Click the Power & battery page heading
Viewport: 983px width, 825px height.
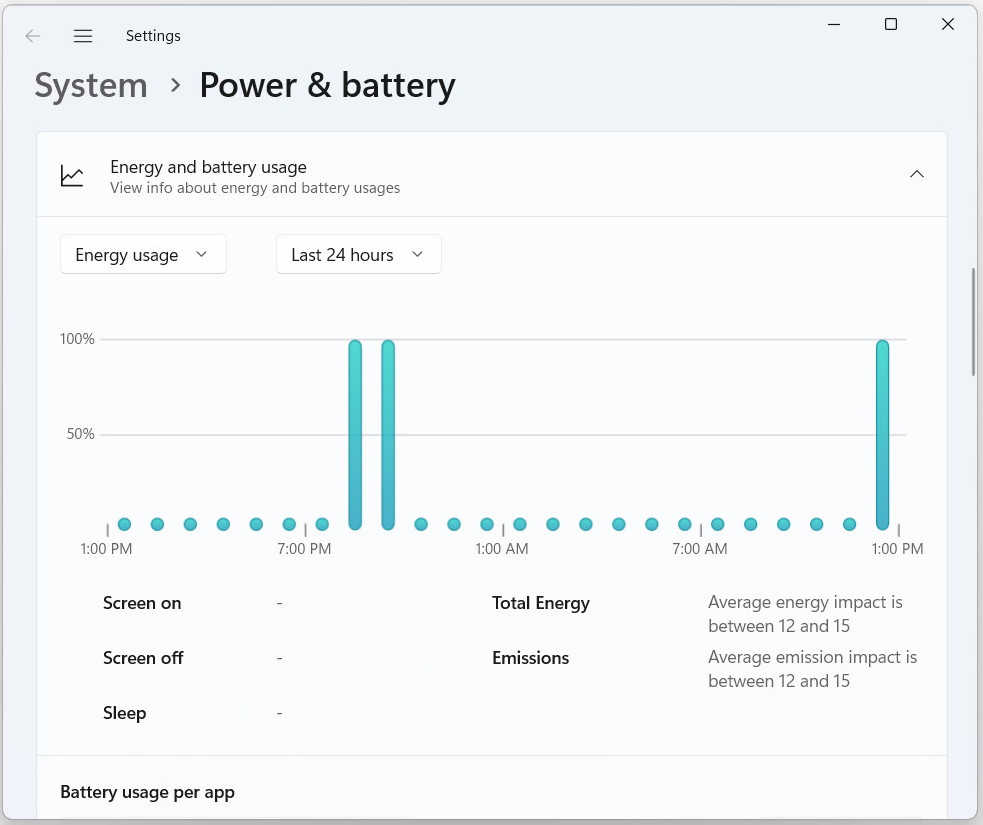click(327, 86)
